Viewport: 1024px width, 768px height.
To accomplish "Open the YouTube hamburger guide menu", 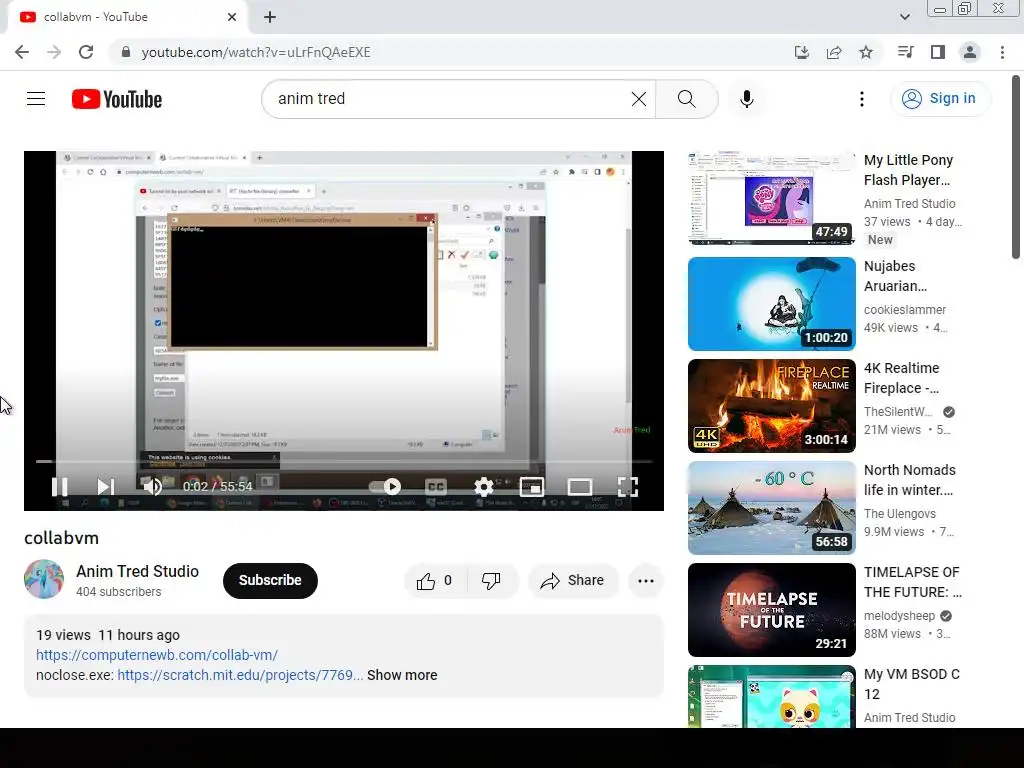I will click(x=36, y=99).
